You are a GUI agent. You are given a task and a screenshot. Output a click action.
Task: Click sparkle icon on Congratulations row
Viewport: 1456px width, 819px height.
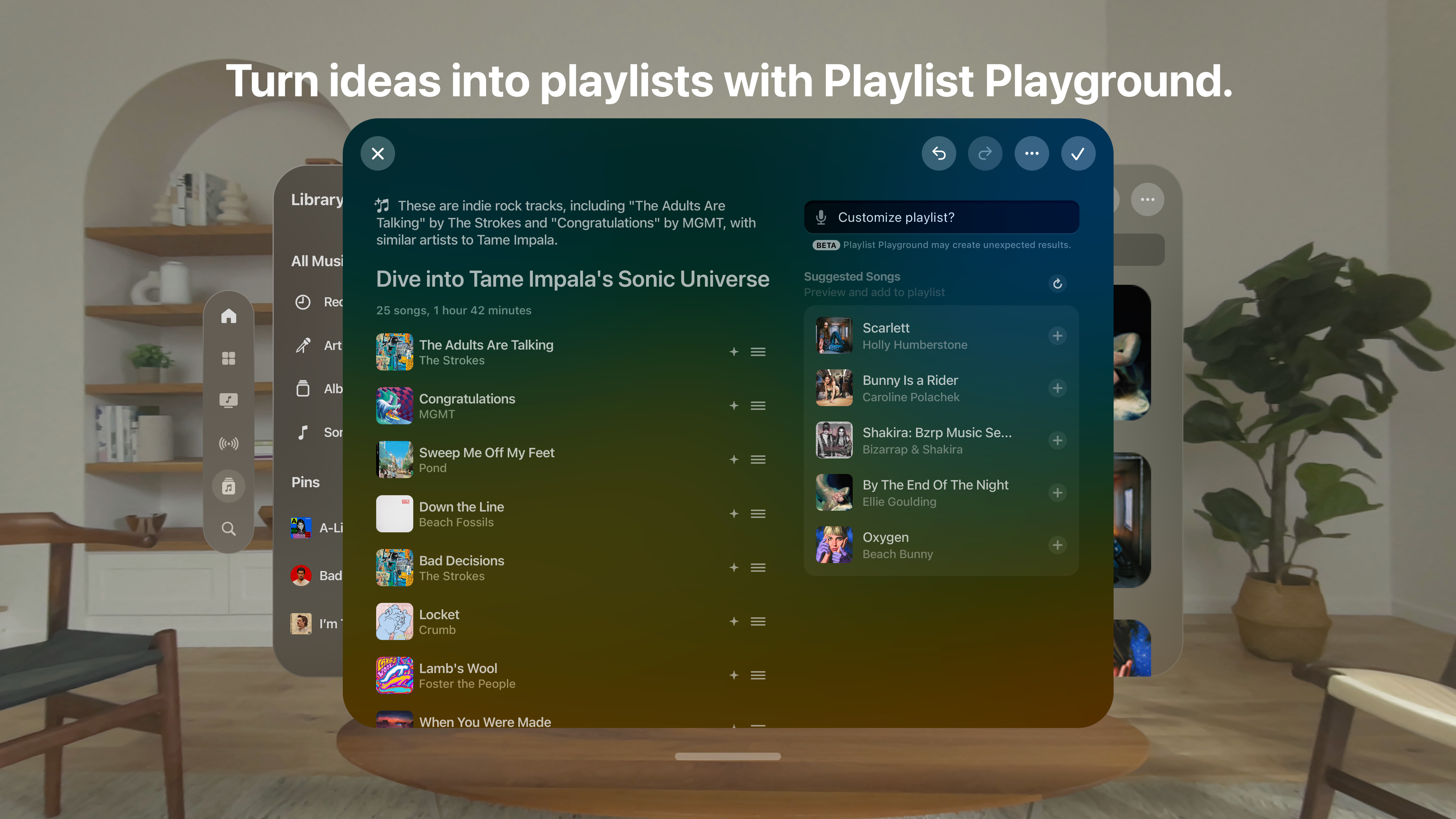pos(734,406)
